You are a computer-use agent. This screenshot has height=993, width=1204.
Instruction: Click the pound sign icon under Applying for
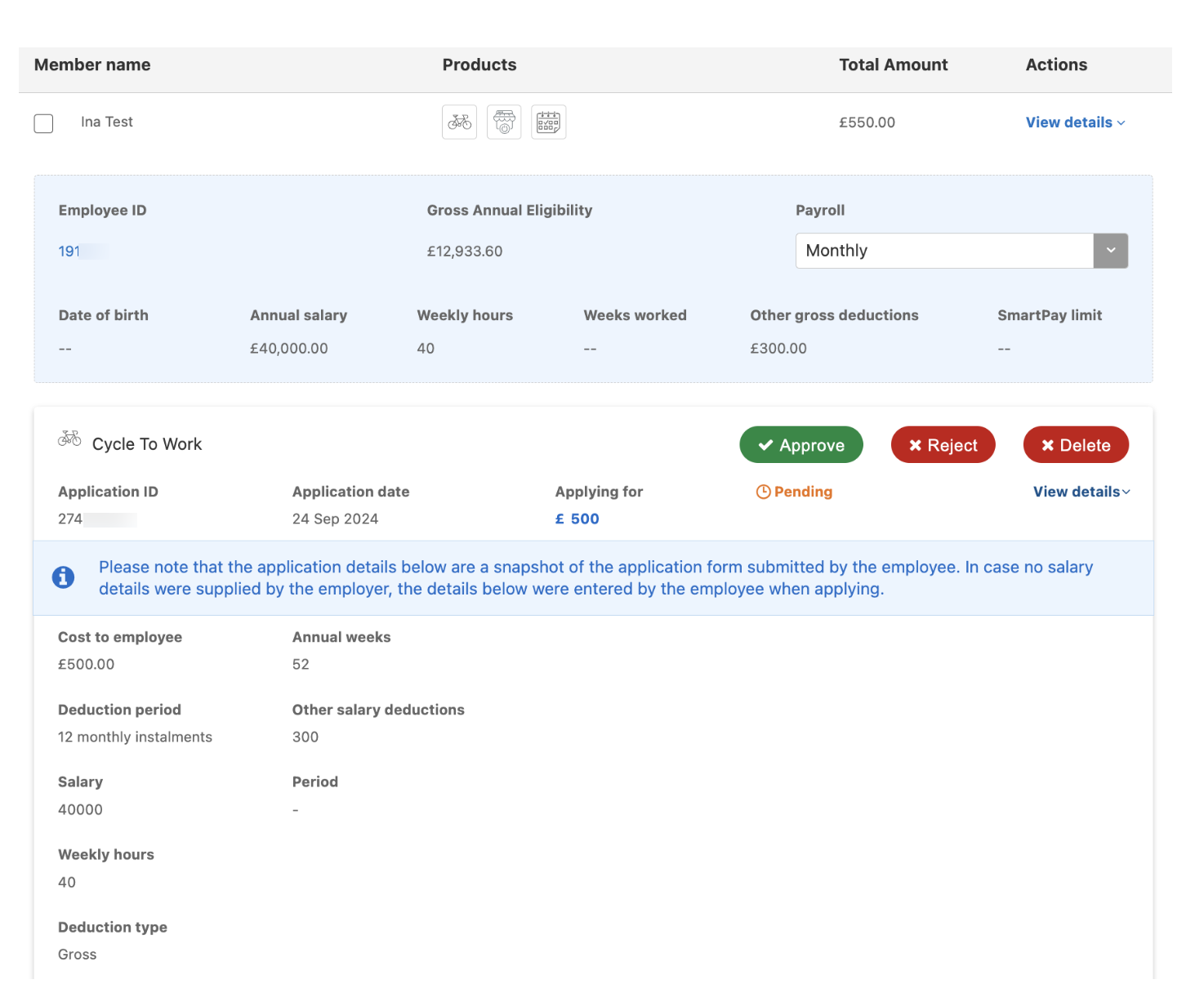tap(560, 519)
